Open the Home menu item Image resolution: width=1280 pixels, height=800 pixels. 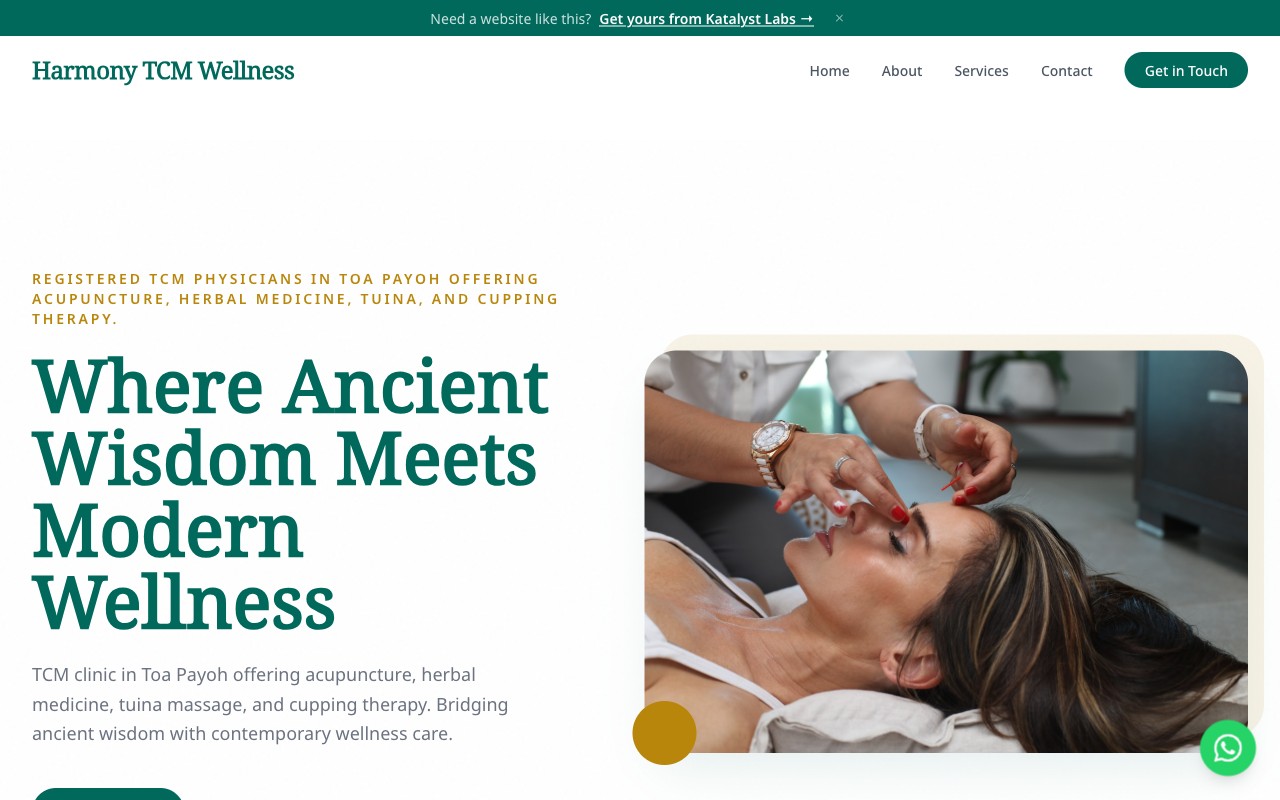point(829,71)
